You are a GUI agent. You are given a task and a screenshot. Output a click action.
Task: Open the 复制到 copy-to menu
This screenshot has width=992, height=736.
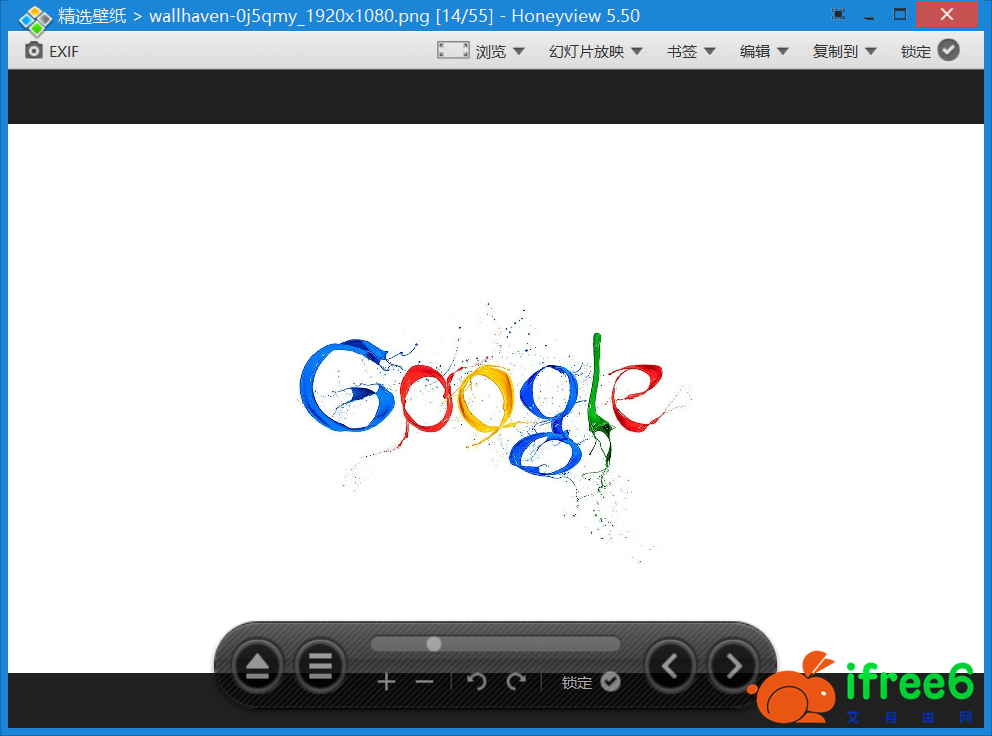point(844,51)
